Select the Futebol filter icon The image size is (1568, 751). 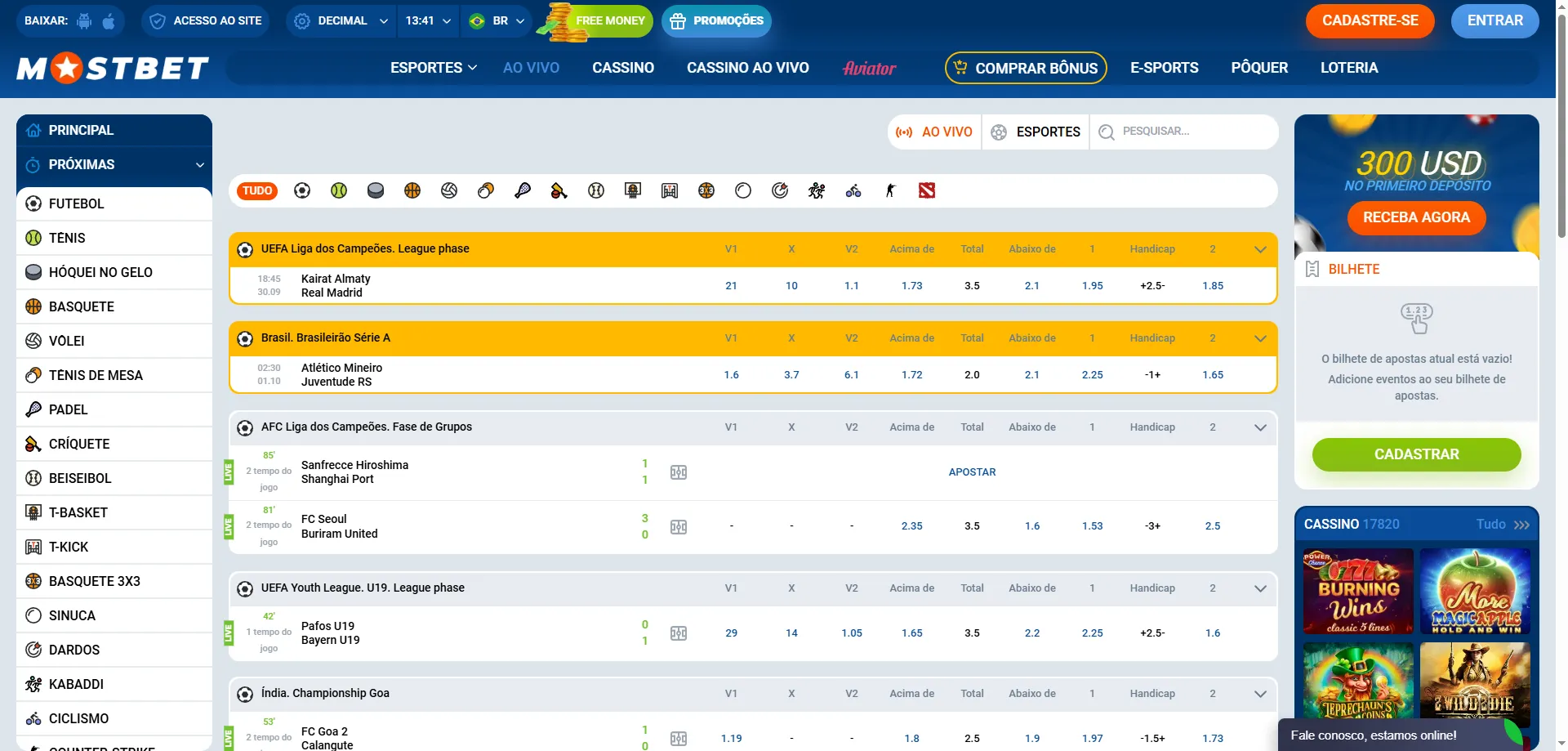coord(302,190)
